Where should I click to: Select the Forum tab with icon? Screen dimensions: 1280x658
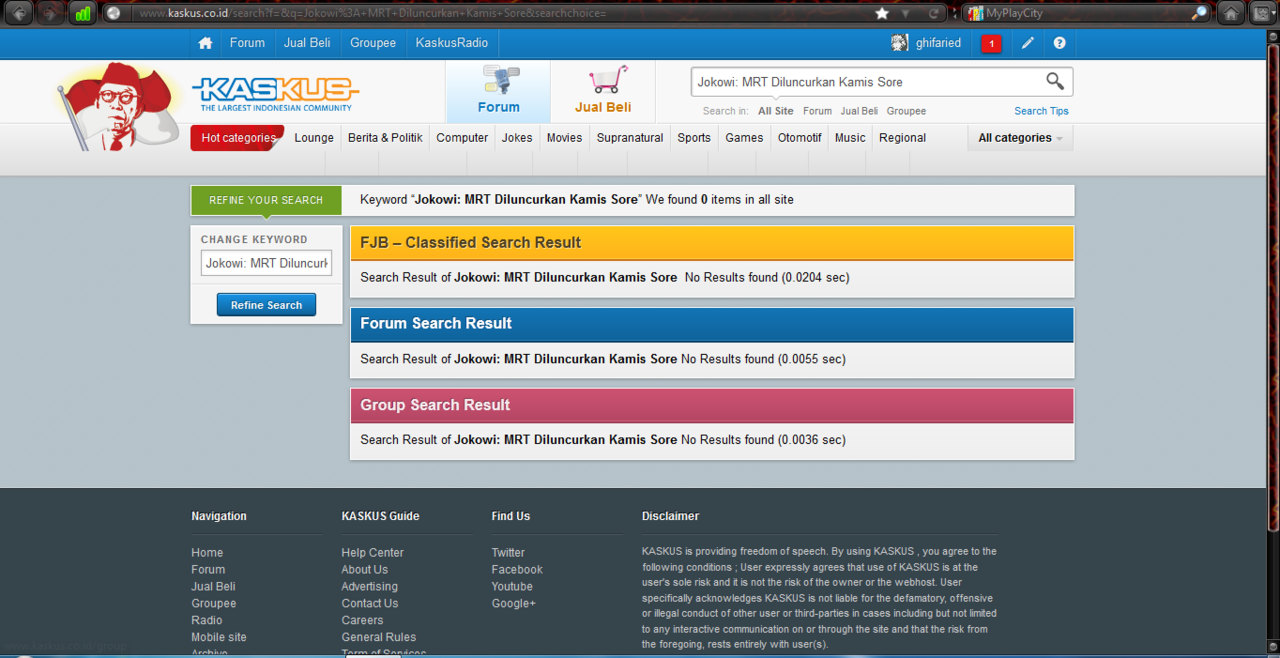(498, 91)
